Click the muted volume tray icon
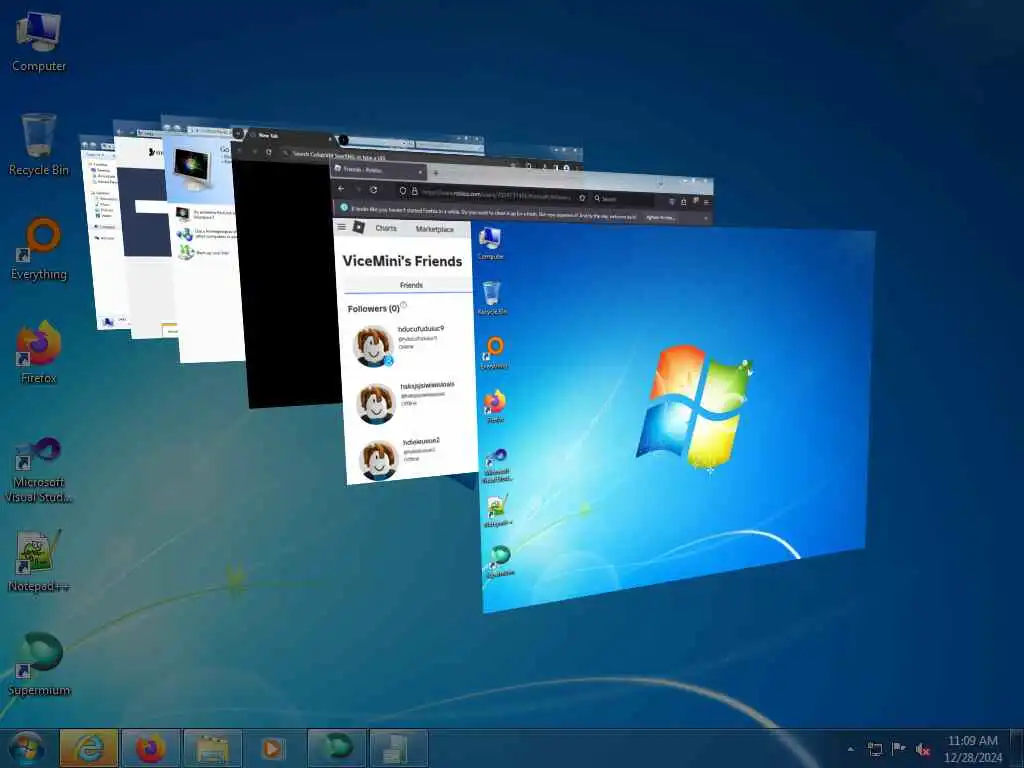This screenshot has width=1024, height=768. coord(923,750)
